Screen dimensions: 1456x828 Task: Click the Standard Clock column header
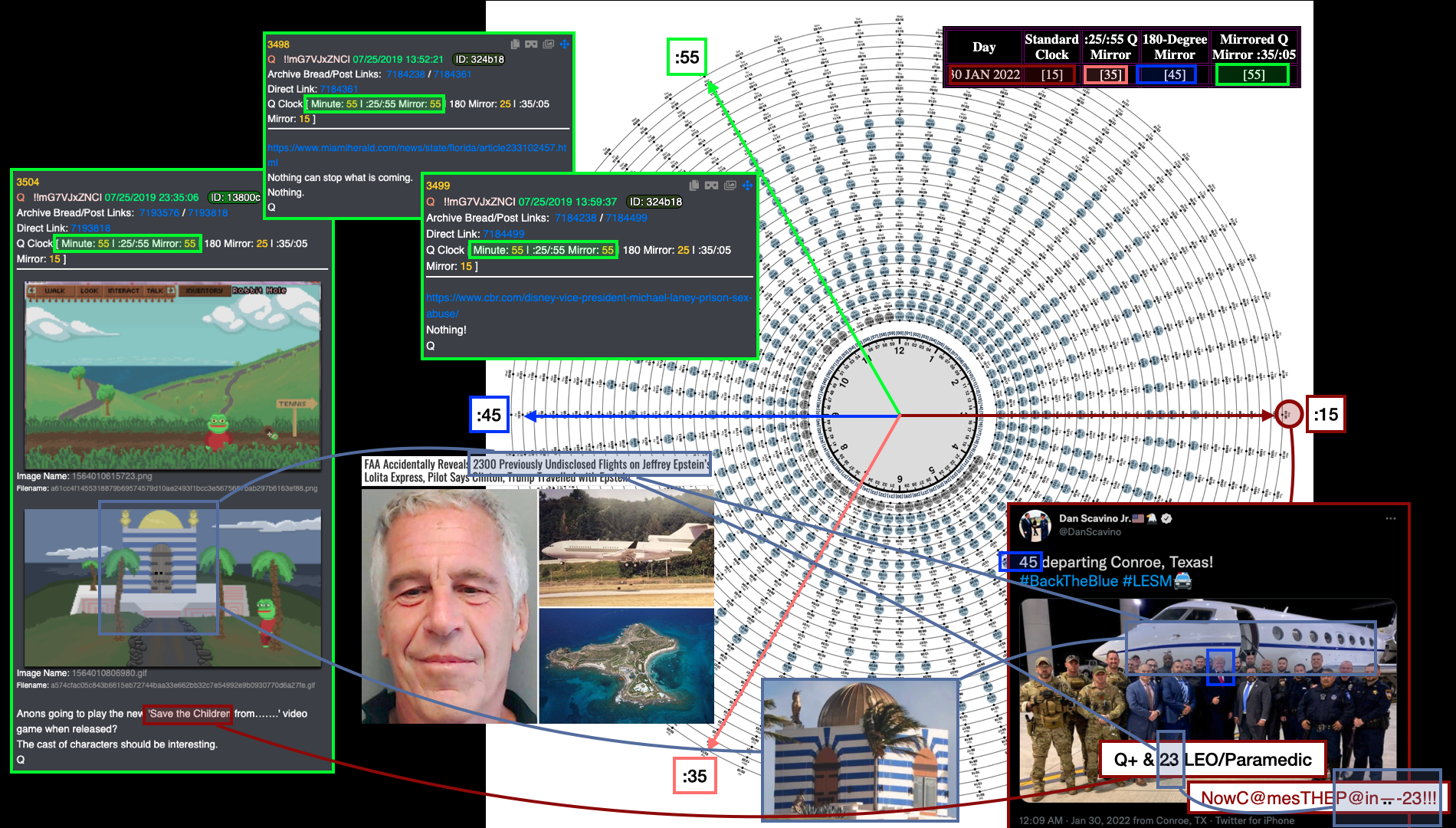1051,47
